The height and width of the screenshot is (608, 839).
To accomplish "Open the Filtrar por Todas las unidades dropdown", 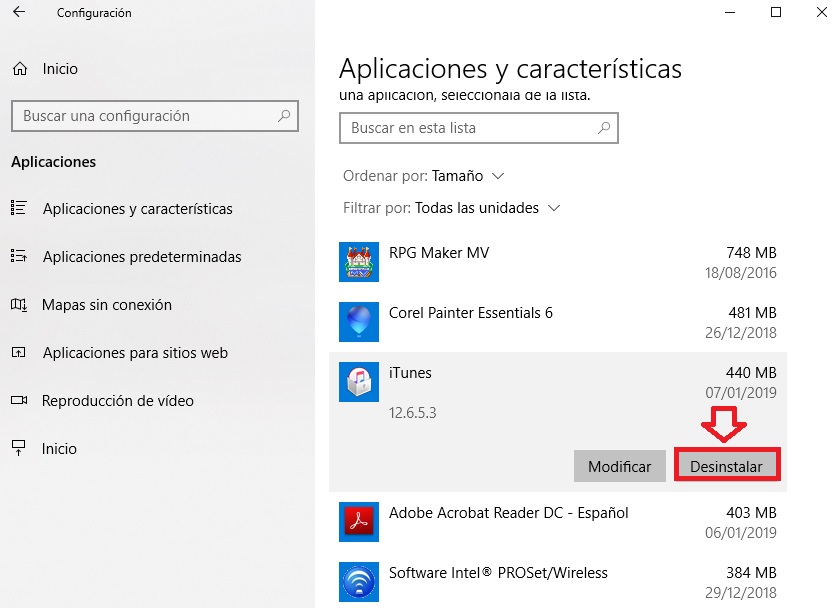I will pyautogui.click(x=451, y=208).
